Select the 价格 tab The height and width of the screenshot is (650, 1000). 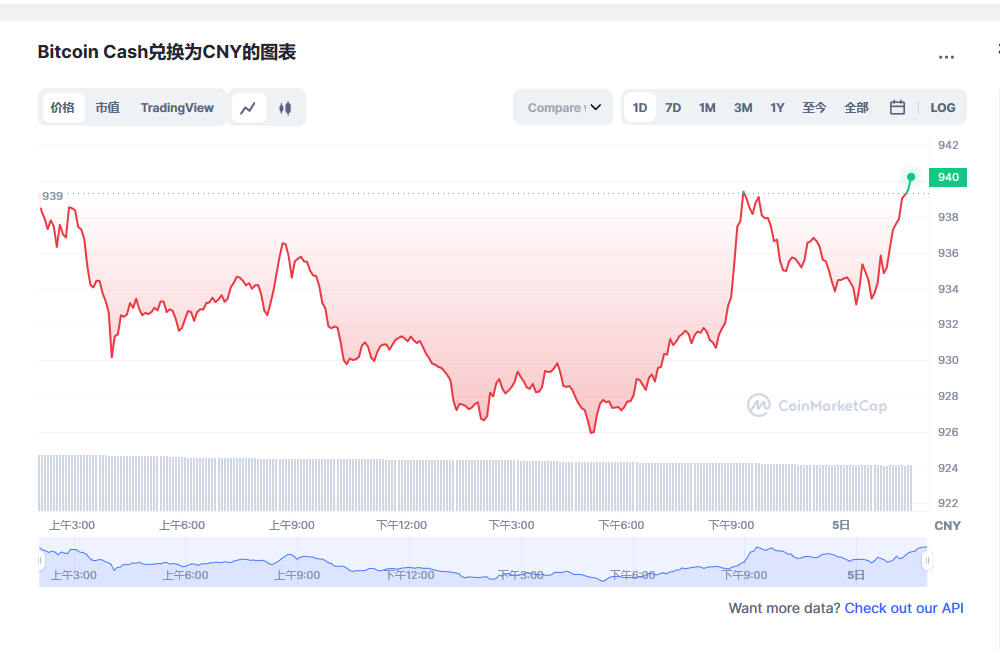pyautogui.click(x=62, y=108)
